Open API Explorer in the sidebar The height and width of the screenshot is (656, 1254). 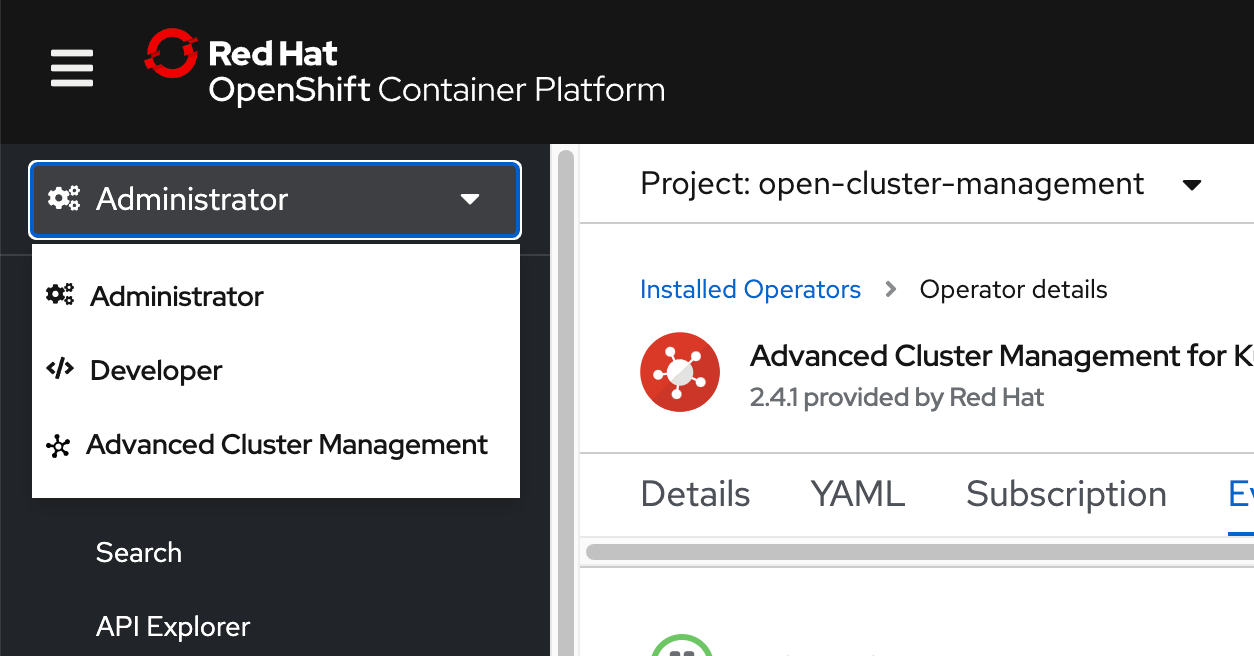pyautogui.click(x=172, y=626)
